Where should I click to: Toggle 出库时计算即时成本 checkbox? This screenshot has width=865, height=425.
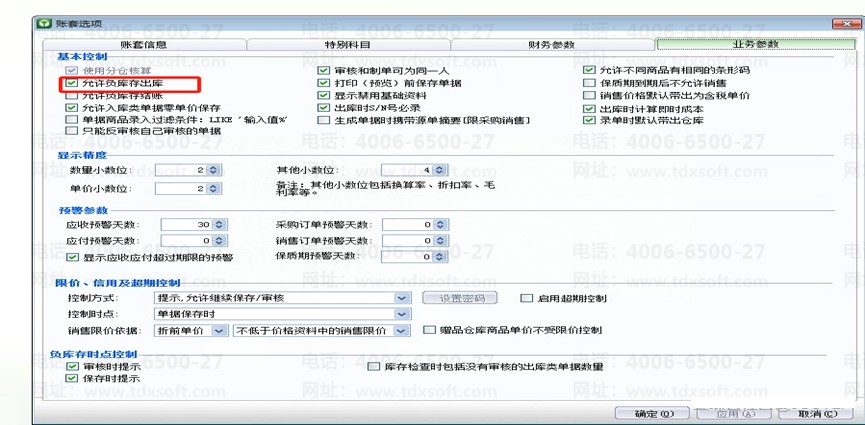pyautogui.click(x=590, y=108)
